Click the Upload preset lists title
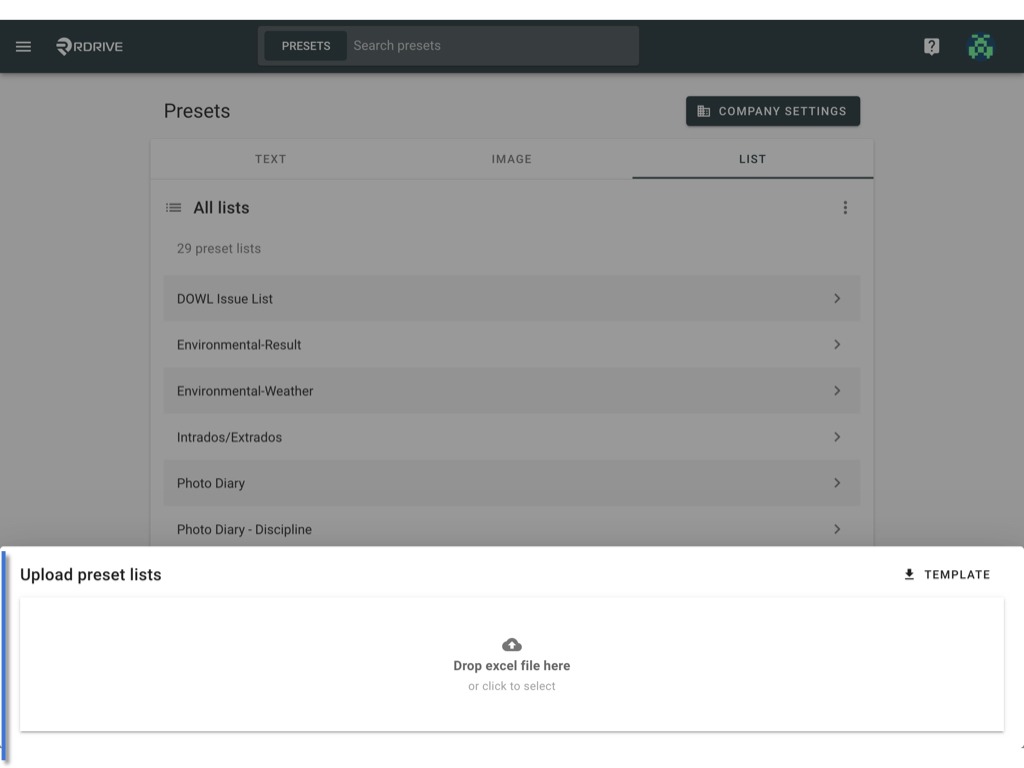Image resolution: width=1024 pixels, height=768 pixels. [91, 575]
